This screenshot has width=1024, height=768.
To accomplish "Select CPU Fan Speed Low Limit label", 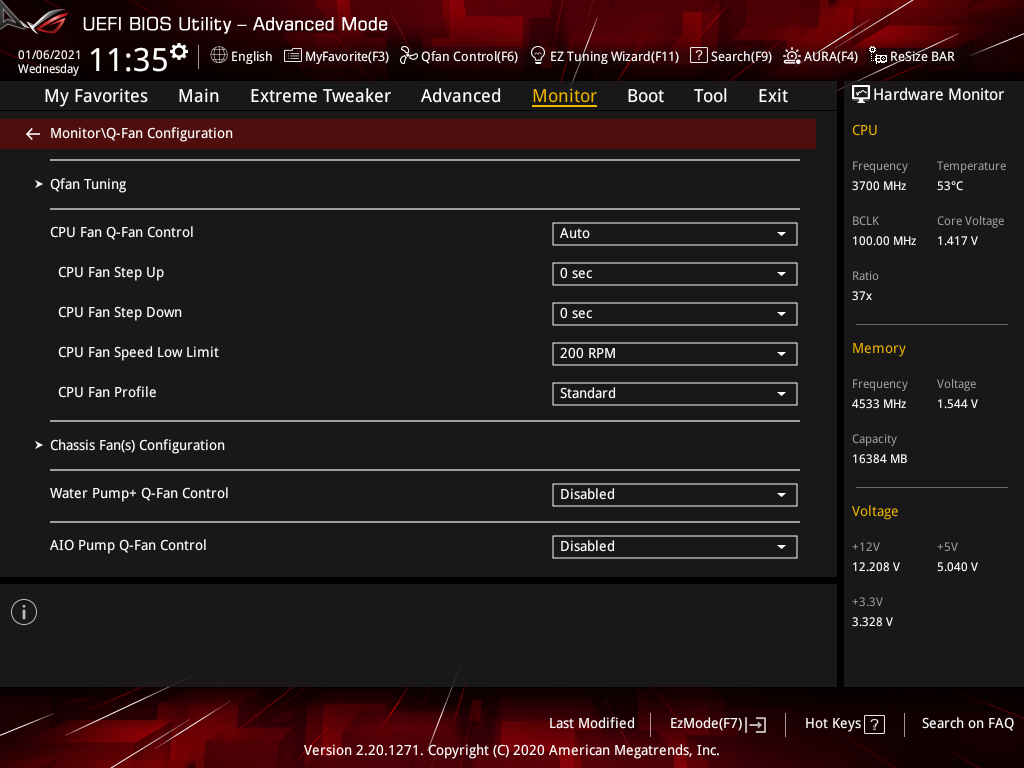I will coord(138,353).
